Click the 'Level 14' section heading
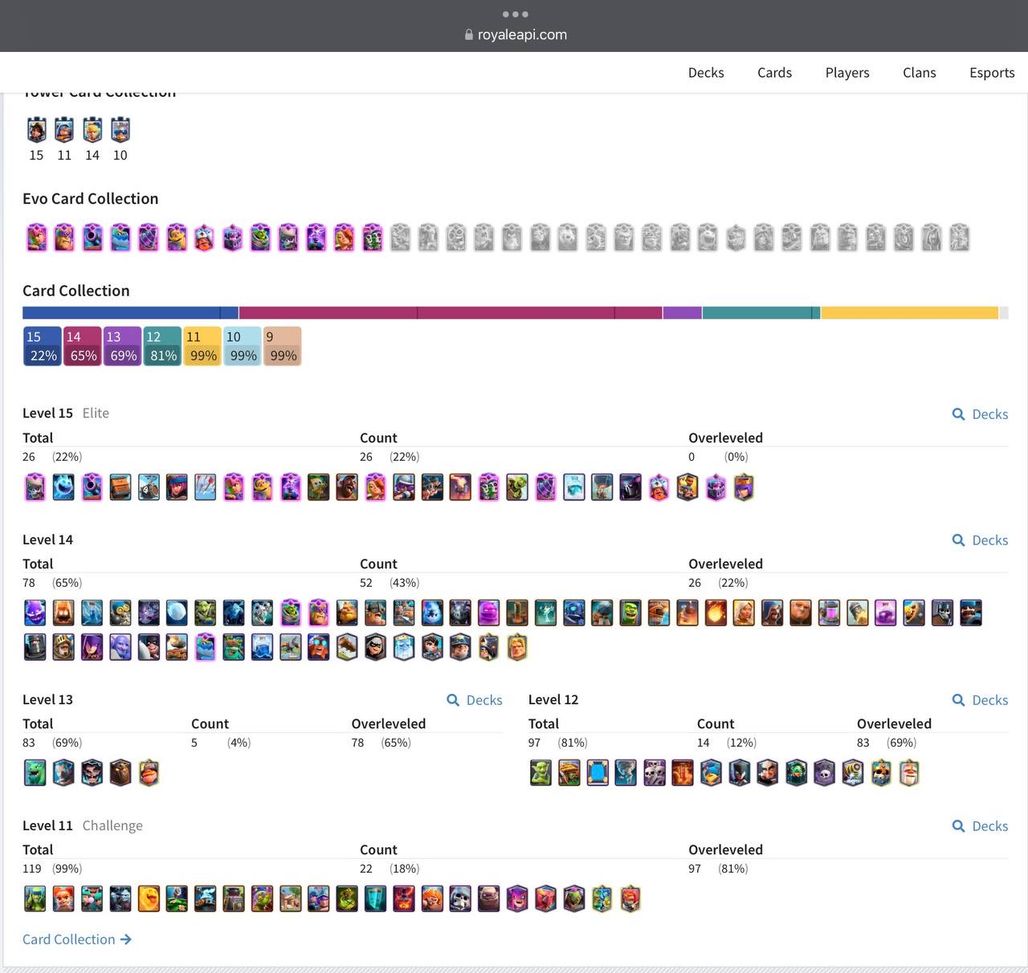The width and height of the screenshot is (1028, 973). pos(48,540)
